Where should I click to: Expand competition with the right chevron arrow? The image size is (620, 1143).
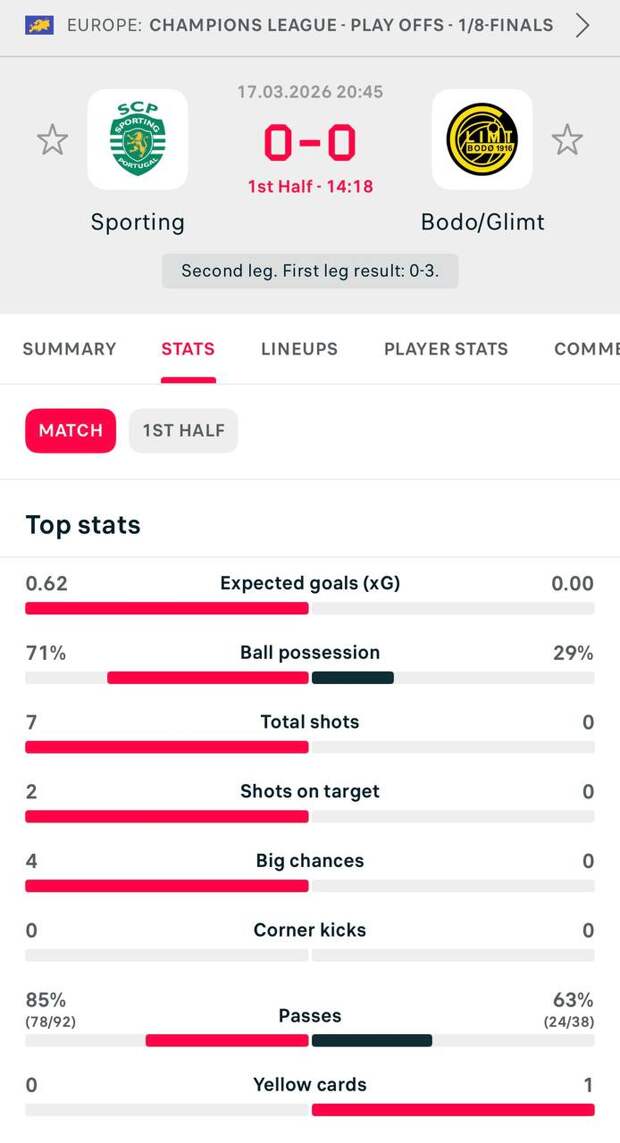[x=583, y=25]
